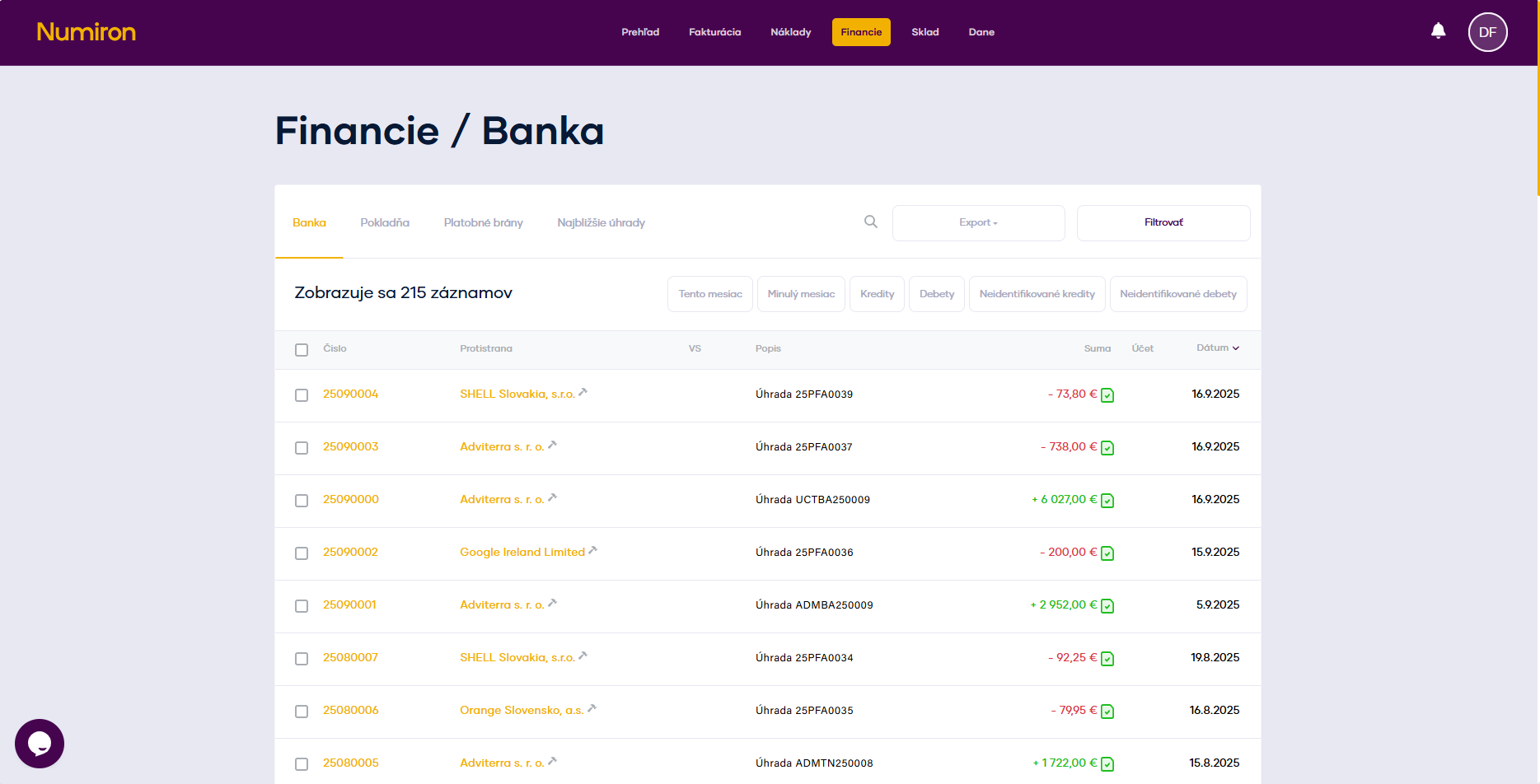Viewport: 1540px width, 784px height.
Task: Open the notifications bell
Action: (1438, 31)
